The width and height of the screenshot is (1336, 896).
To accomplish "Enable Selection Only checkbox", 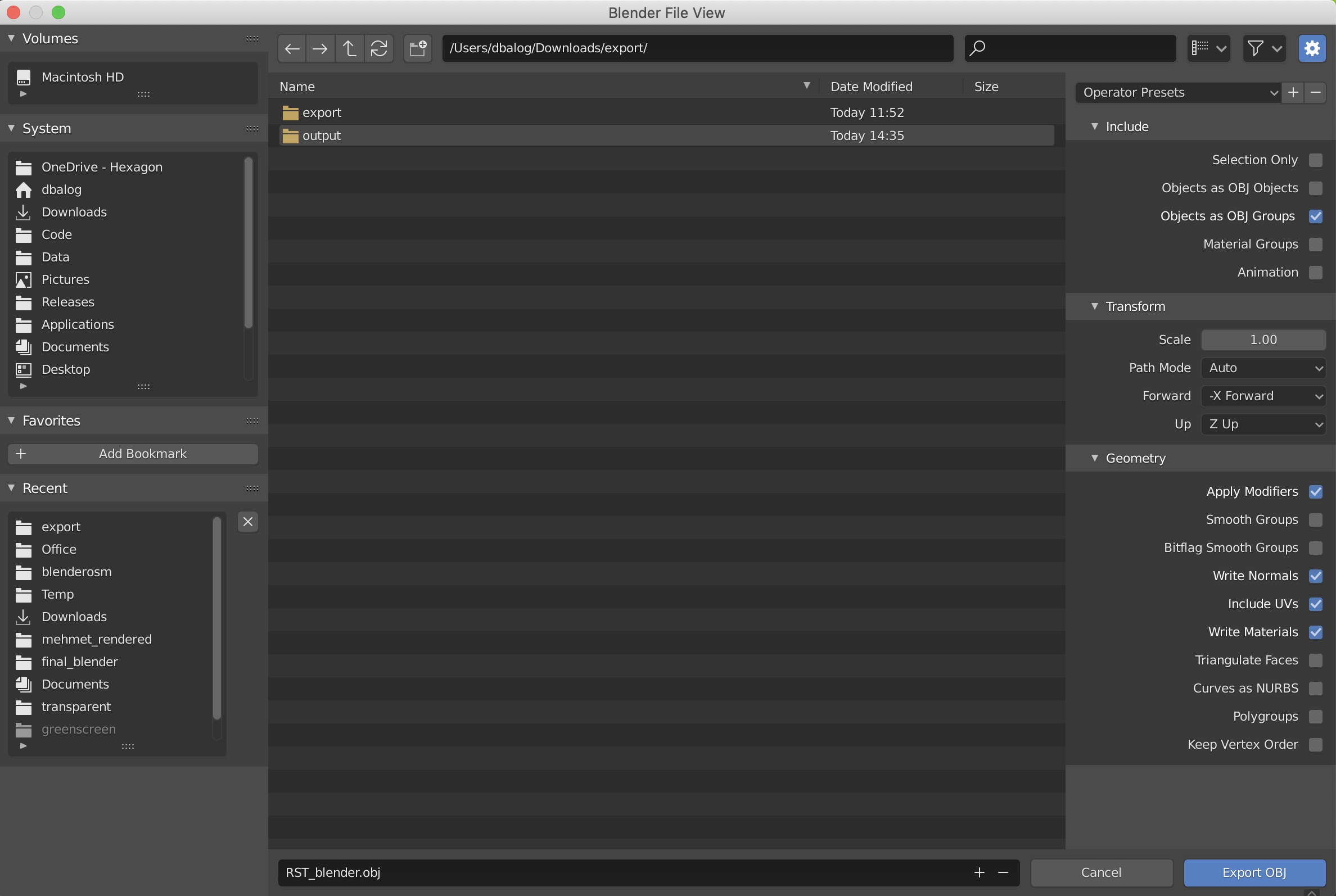I will (x=1315, y=160).
